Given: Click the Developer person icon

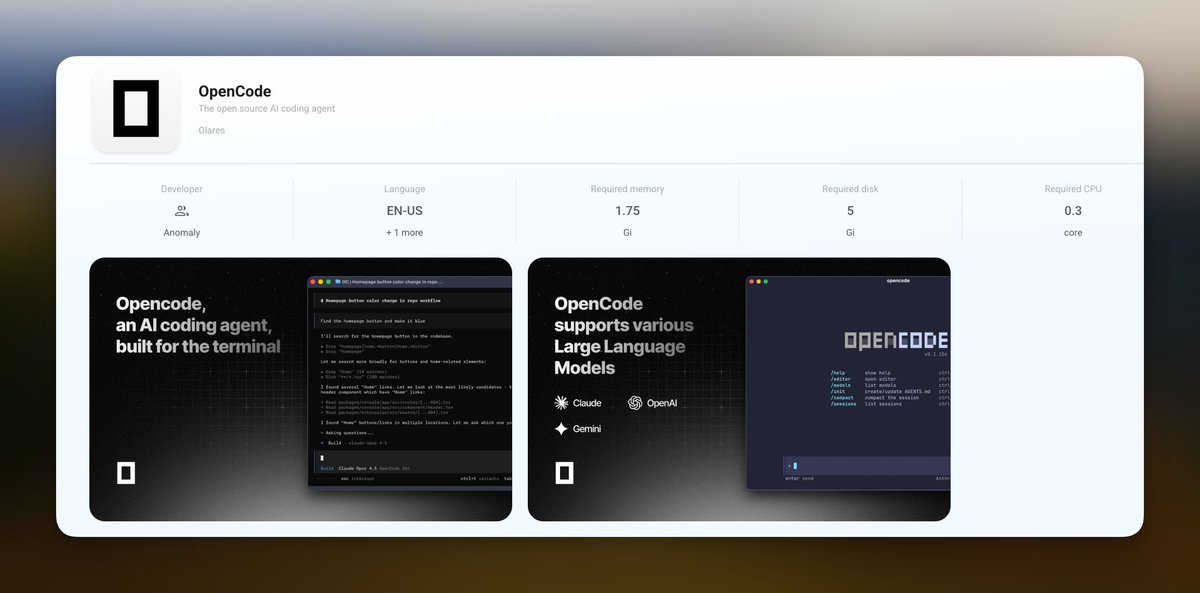Looking at the screenshot, I should coord(182,211).
